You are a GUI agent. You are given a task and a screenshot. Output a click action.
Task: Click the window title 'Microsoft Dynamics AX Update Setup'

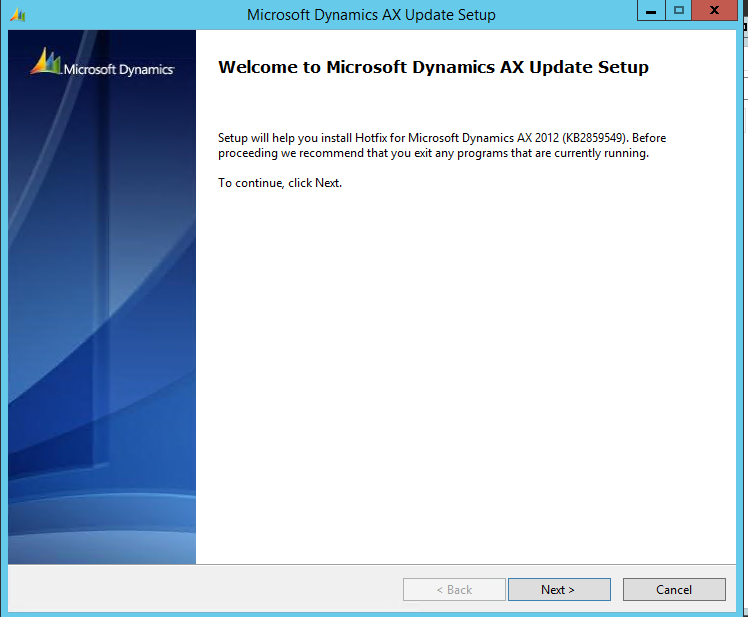[371, 15]
